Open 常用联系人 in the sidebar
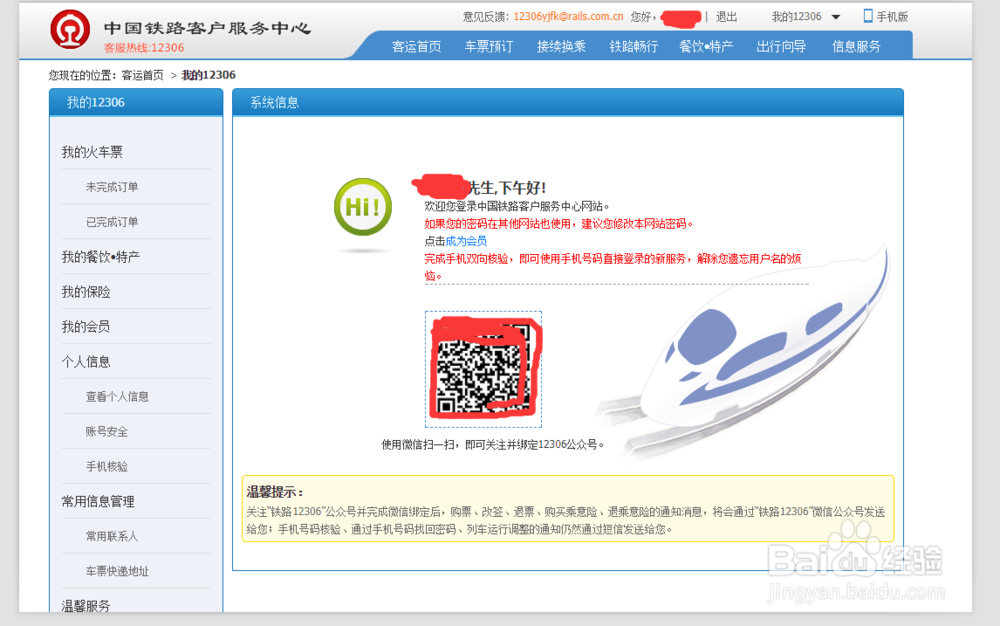The width and height of the screenshot is (1000, 626). 112,536
